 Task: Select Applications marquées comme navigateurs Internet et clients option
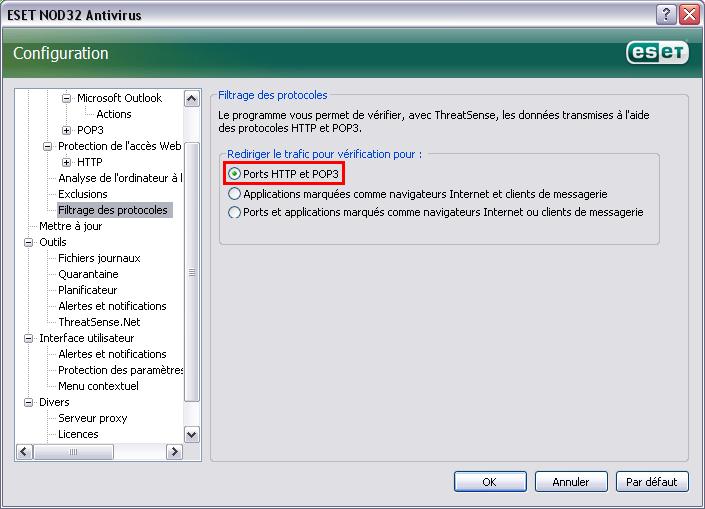pyautogui.click(x=234, y=194)
